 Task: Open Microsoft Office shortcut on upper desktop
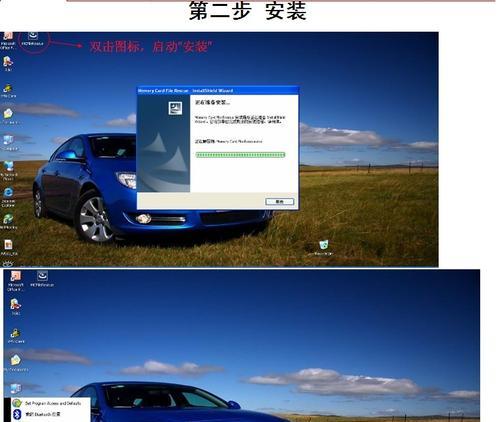pyautogui.click(x=8, y=40)
